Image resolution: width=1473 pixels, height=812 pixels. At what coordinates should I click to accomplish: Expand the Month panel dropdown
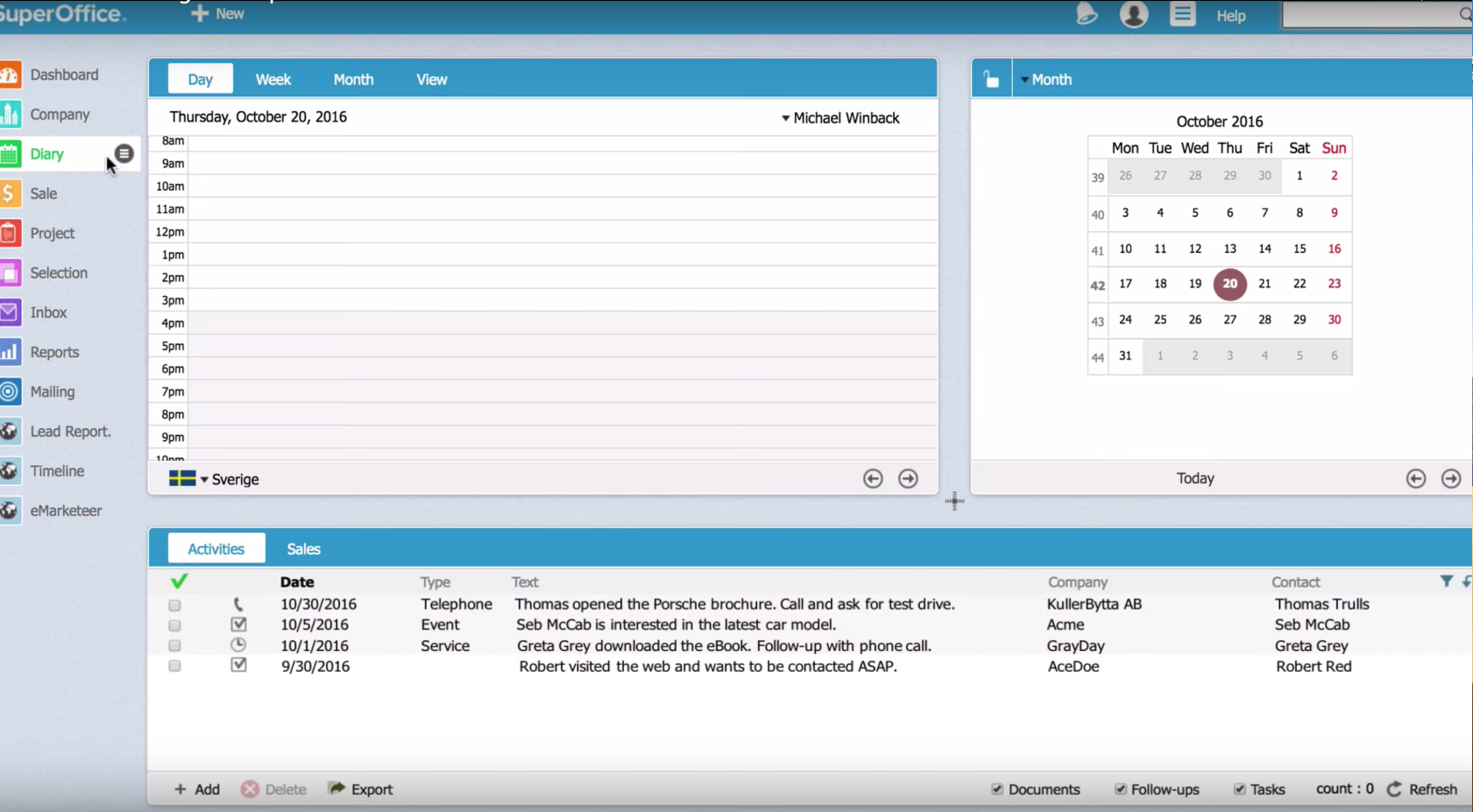tap(1046, 80)
